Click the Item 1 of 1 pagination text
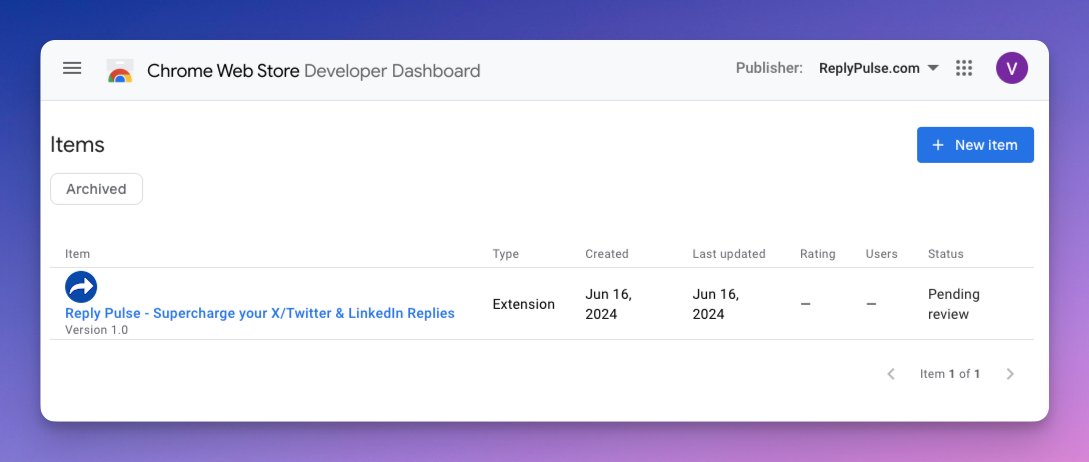The image size is (1089, 462). point(950,374)
